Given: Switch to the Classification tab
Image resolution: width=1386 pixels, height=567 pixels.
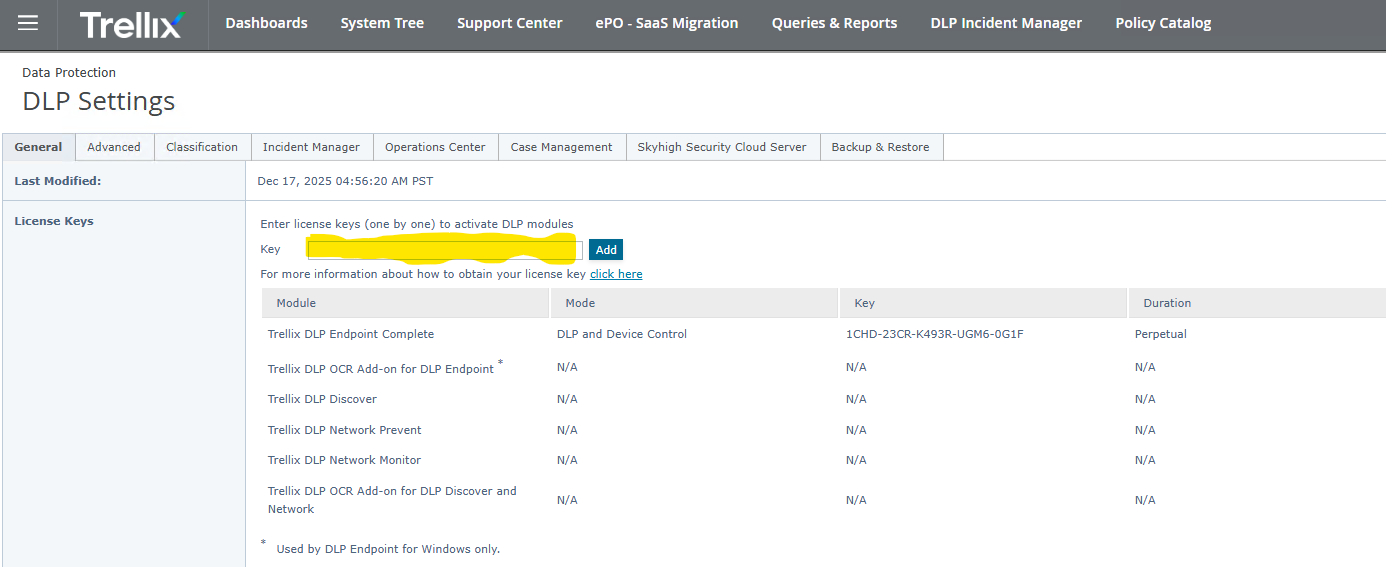Looking at the screenshot, I should [x=202, y=147].
